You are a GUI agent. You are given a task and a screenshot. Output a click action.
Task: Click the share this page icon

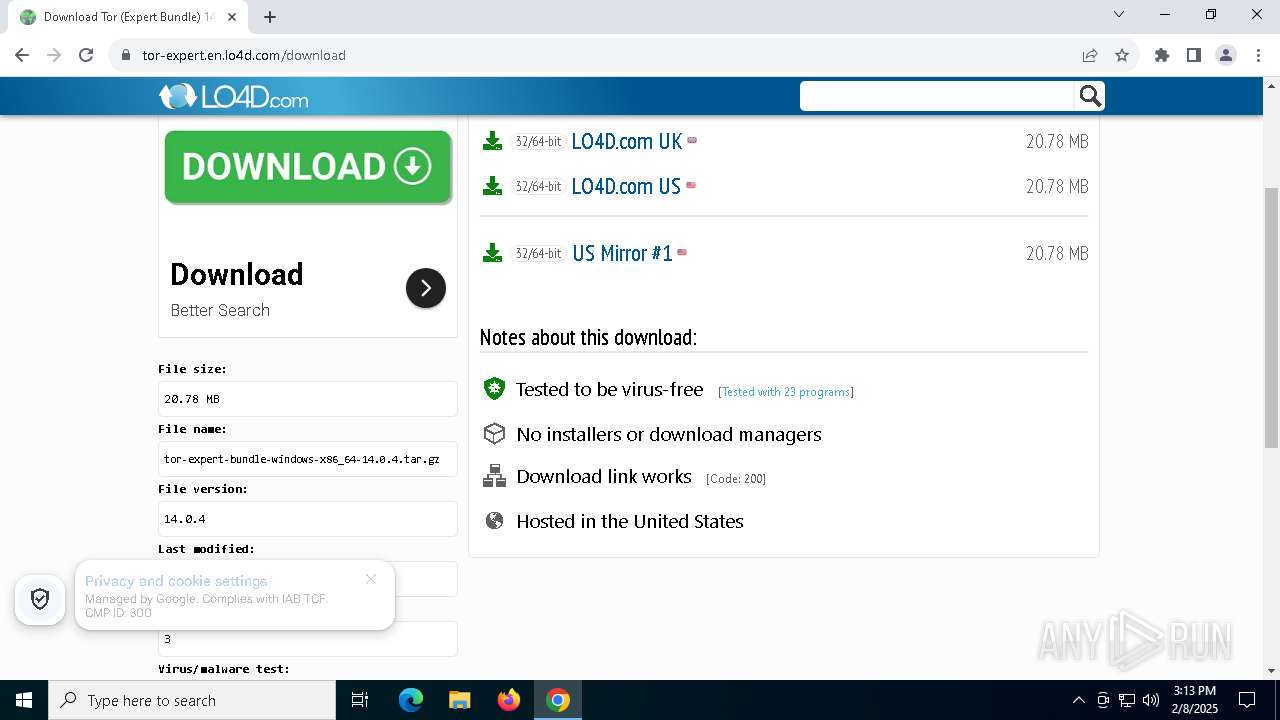1090,55
